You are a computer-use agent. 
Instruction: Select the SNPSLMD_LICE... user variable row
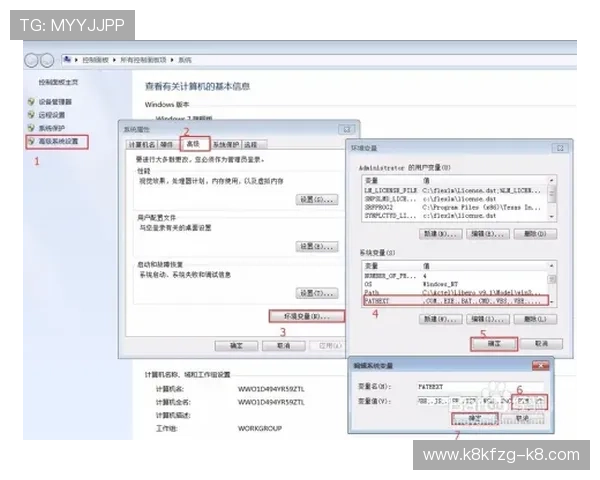point(456,199)
